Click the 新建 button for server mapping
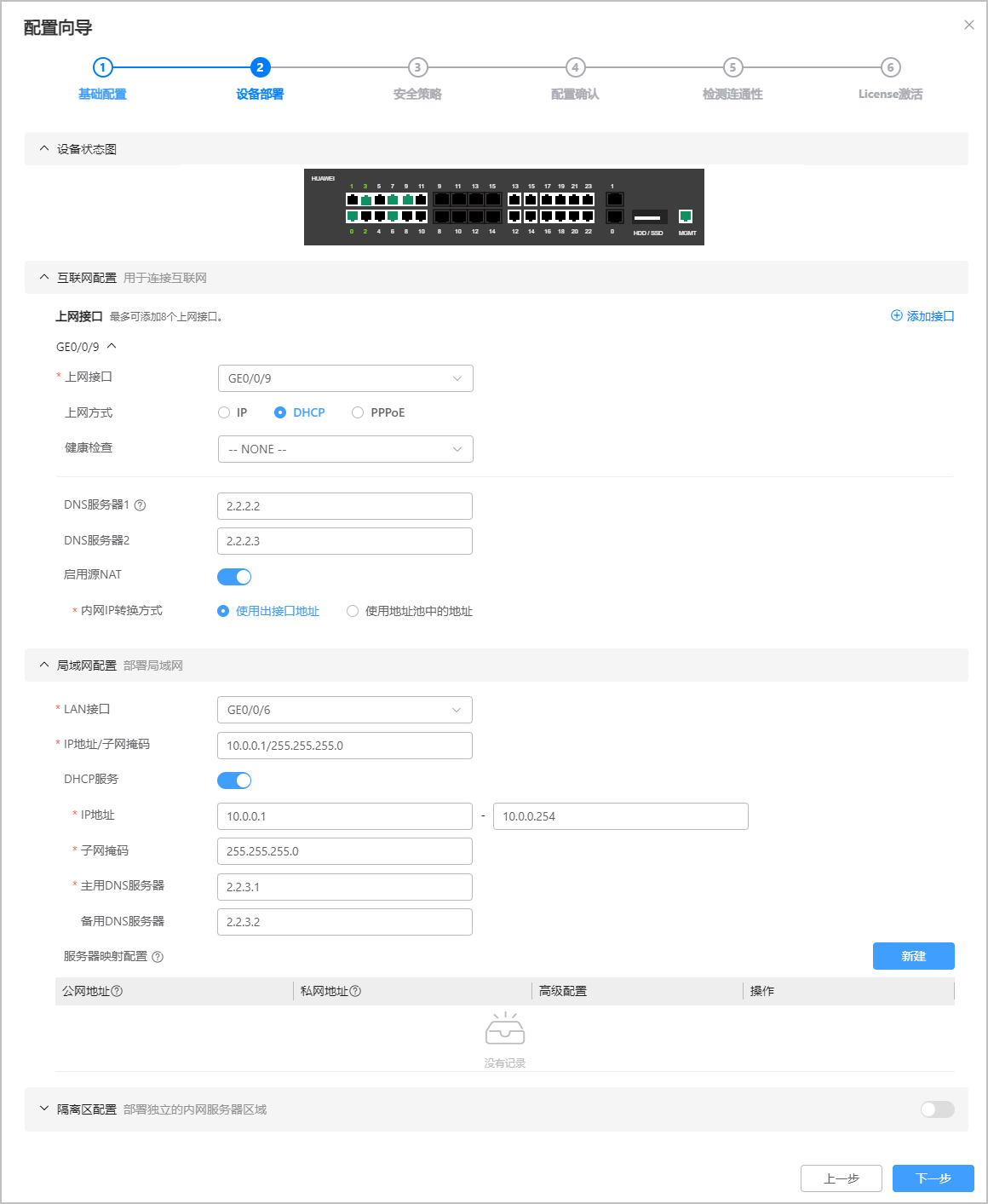The image size is (988, 1204). point(914,956)
